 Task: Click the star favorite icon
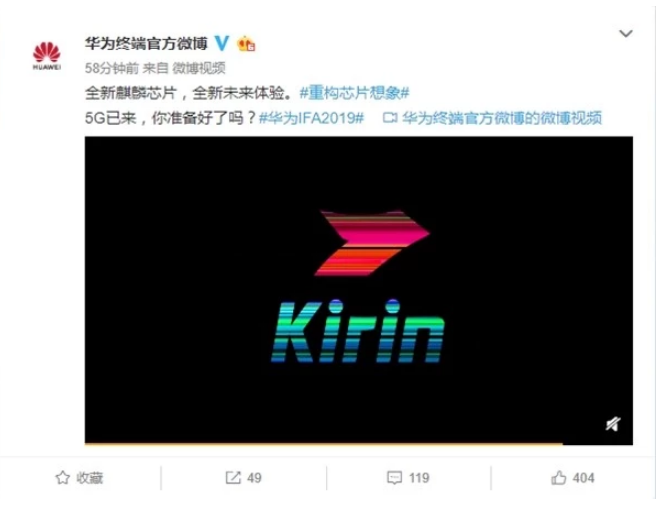(x=63, y=478)
